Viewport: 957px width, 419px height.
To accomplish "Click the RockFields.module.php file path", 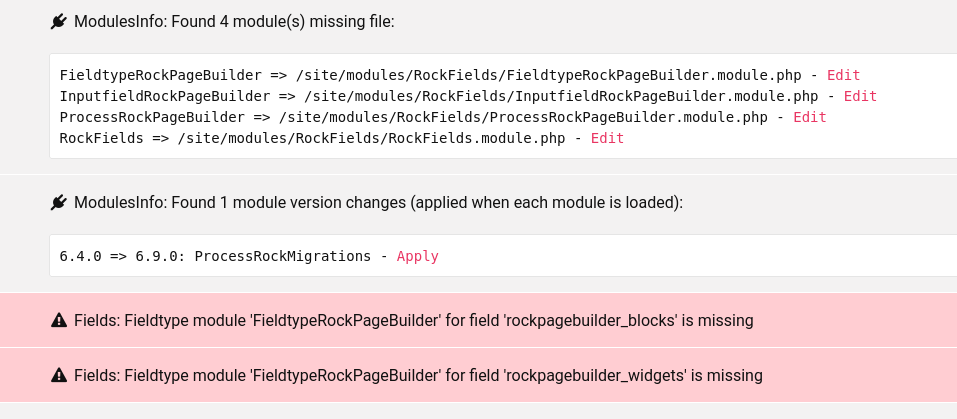I will [371, 138].
